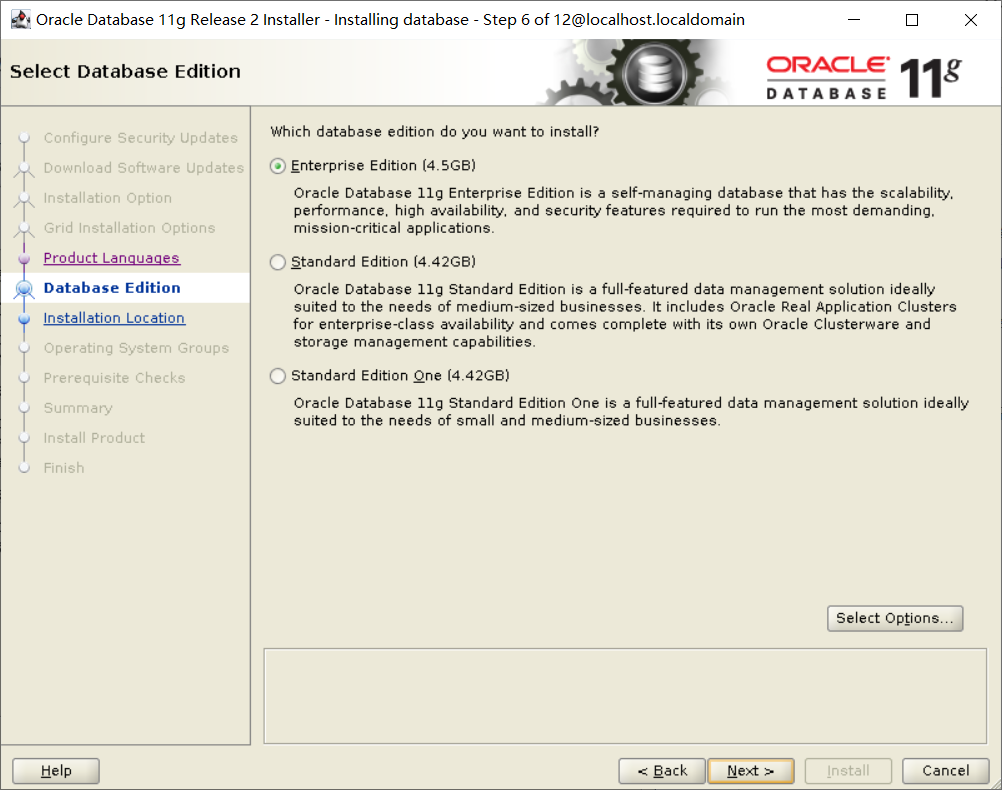The width and height of the screenshot is (1002, 790).
Task: Proceed with the Next button
Action: tap(751, 771)
